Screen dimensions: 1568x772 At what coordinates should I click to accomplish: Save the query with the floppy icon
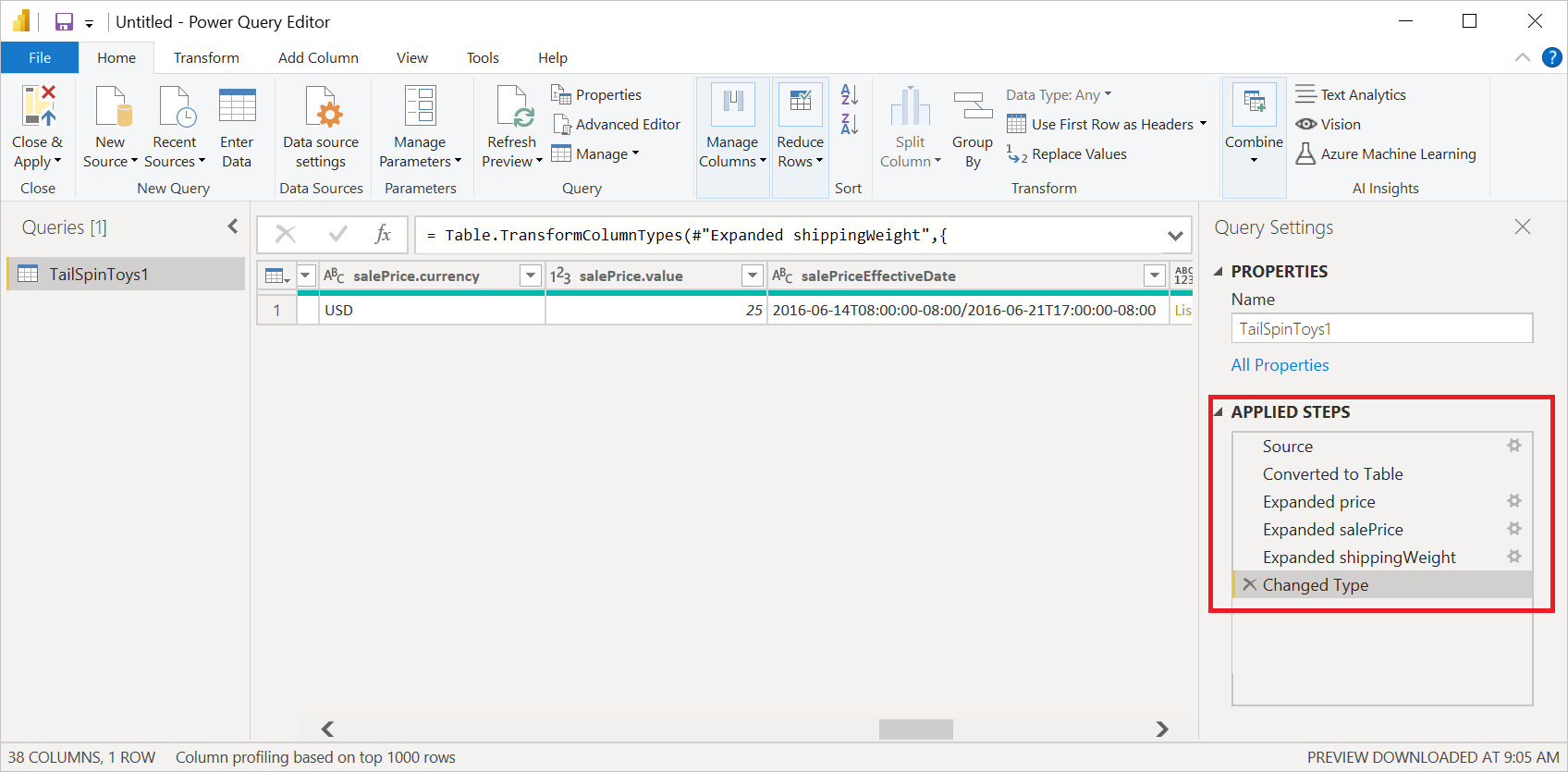64,22
